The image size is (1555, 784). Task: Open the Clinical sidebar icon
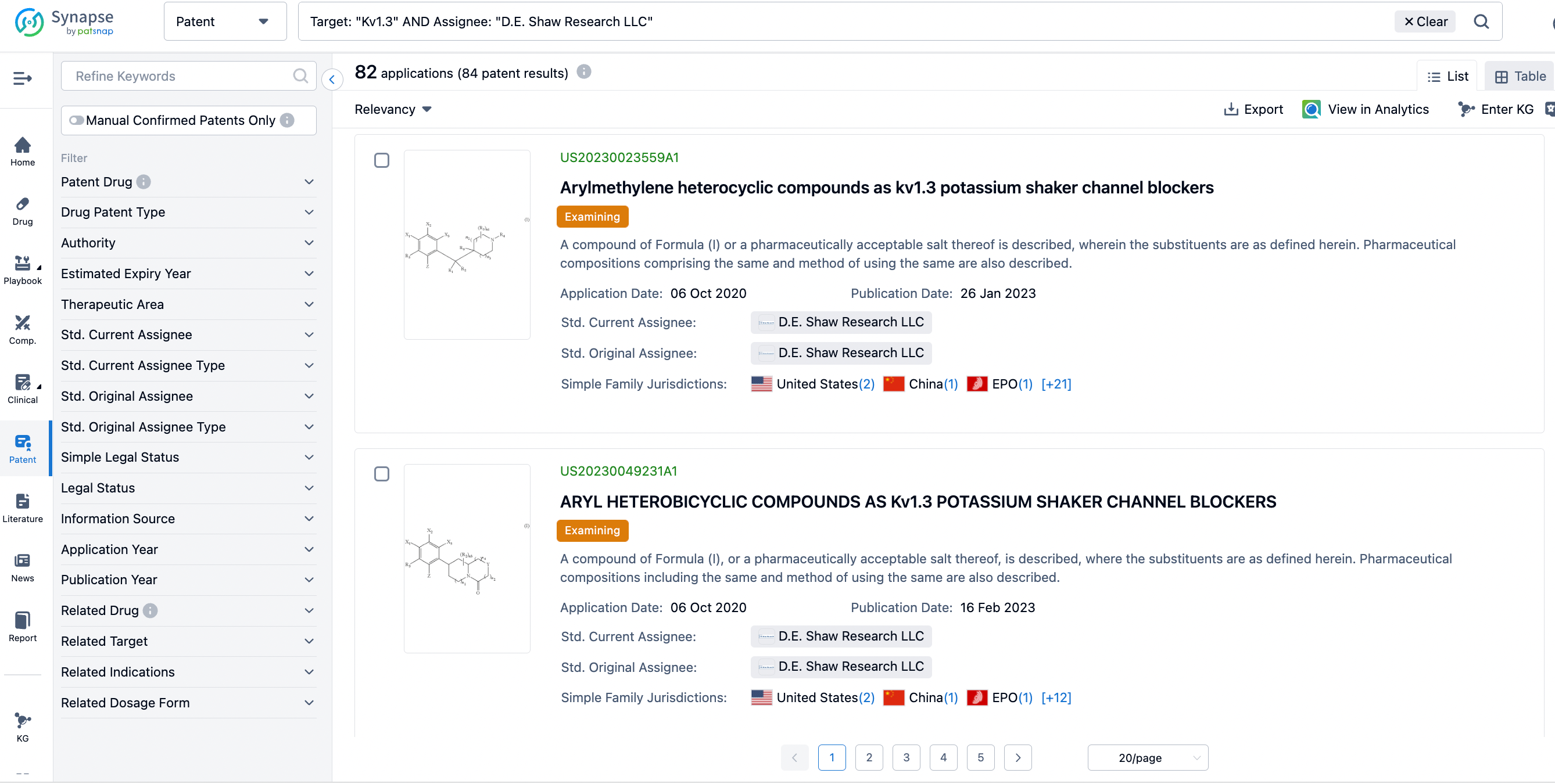[22, 389]
